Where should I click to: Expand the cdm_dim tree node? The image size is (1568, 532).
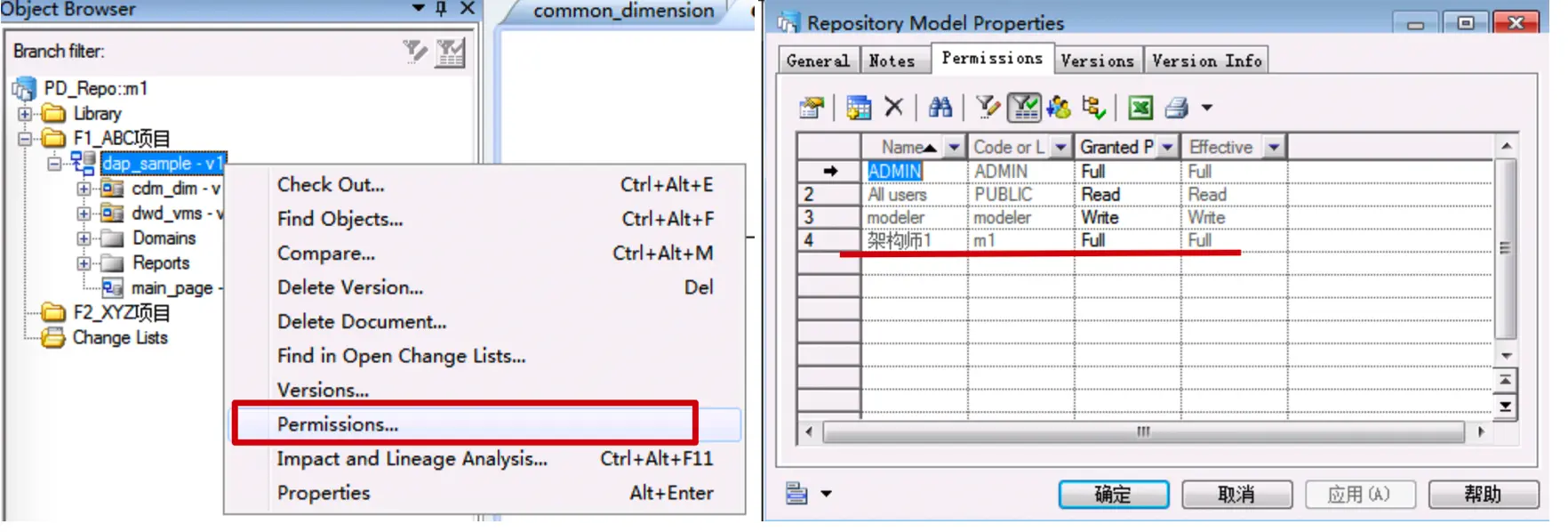click(84, 189)
